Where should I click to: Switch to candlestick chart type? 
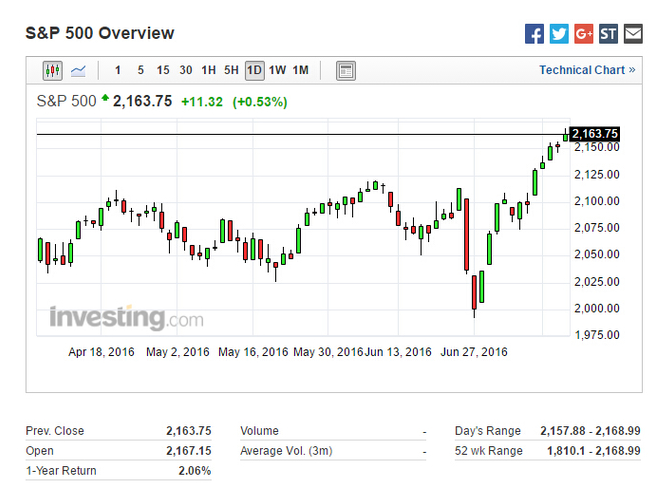[x=53, y=70]
